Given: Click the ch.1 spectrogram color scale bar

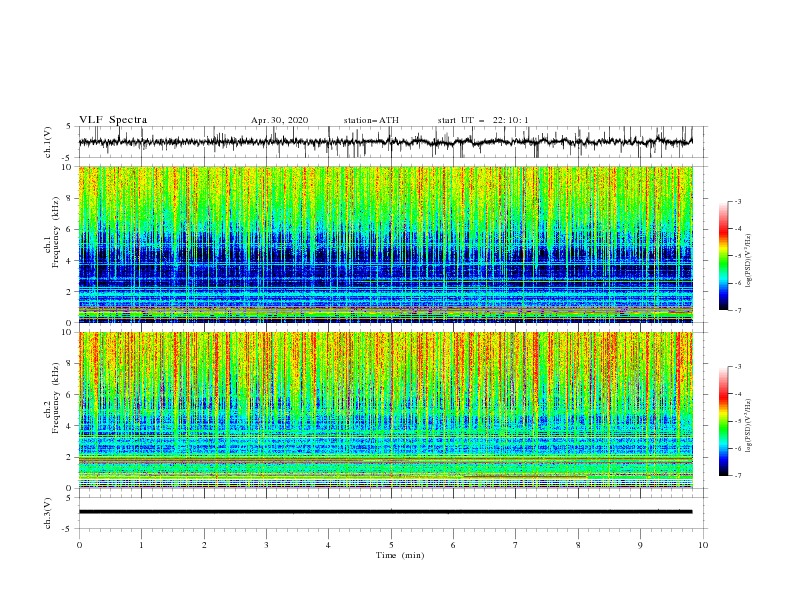Looking at the screenshot, I should [x=723, y=256].
